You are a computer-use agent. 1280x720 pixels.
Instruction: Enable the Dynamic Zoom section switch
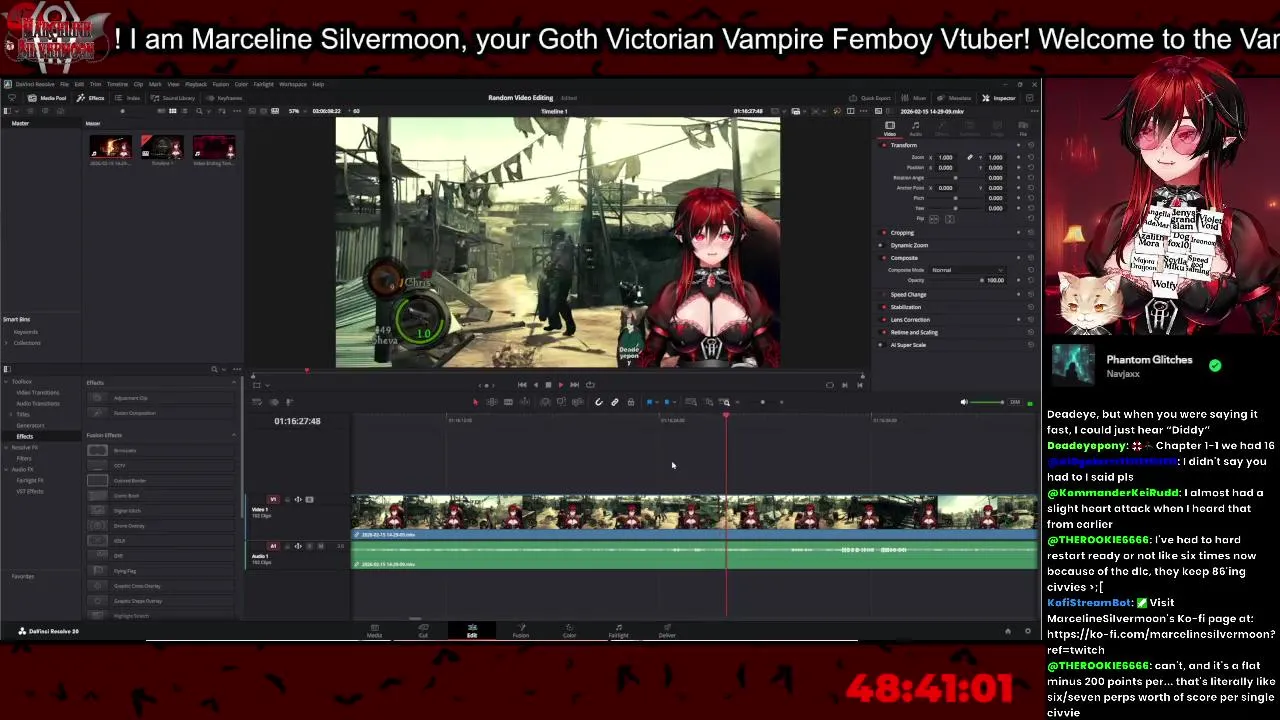pos(884,245)
